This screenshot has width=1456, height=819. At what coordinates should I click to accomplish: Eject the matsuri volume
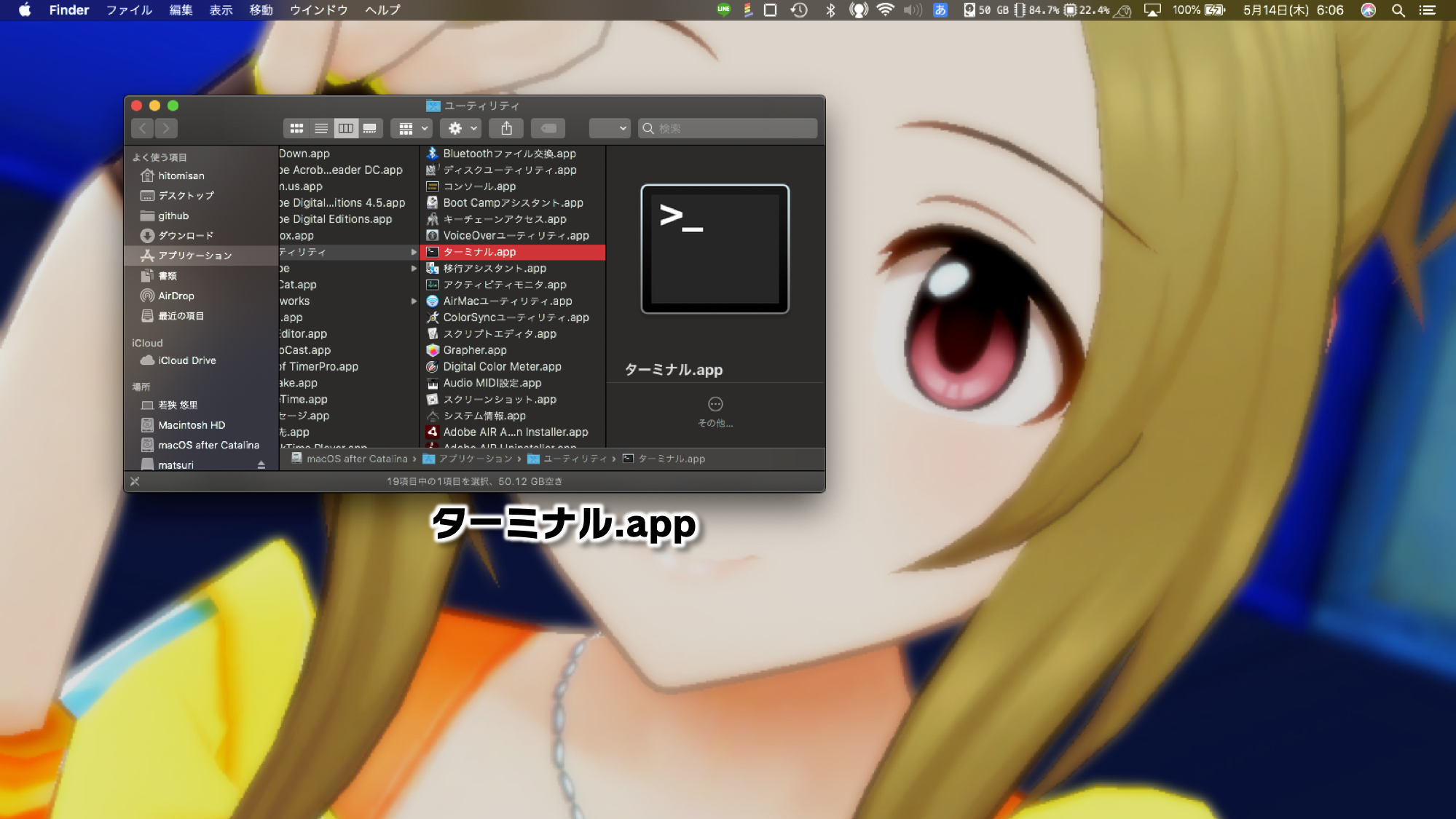261,464
